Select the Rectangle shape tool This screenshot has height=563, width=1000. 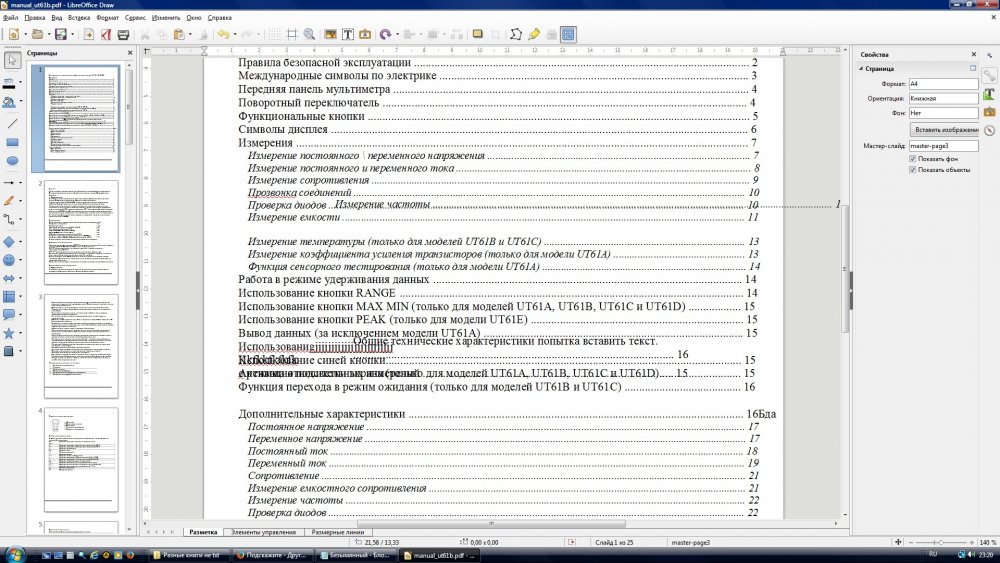tap(12, 142)
